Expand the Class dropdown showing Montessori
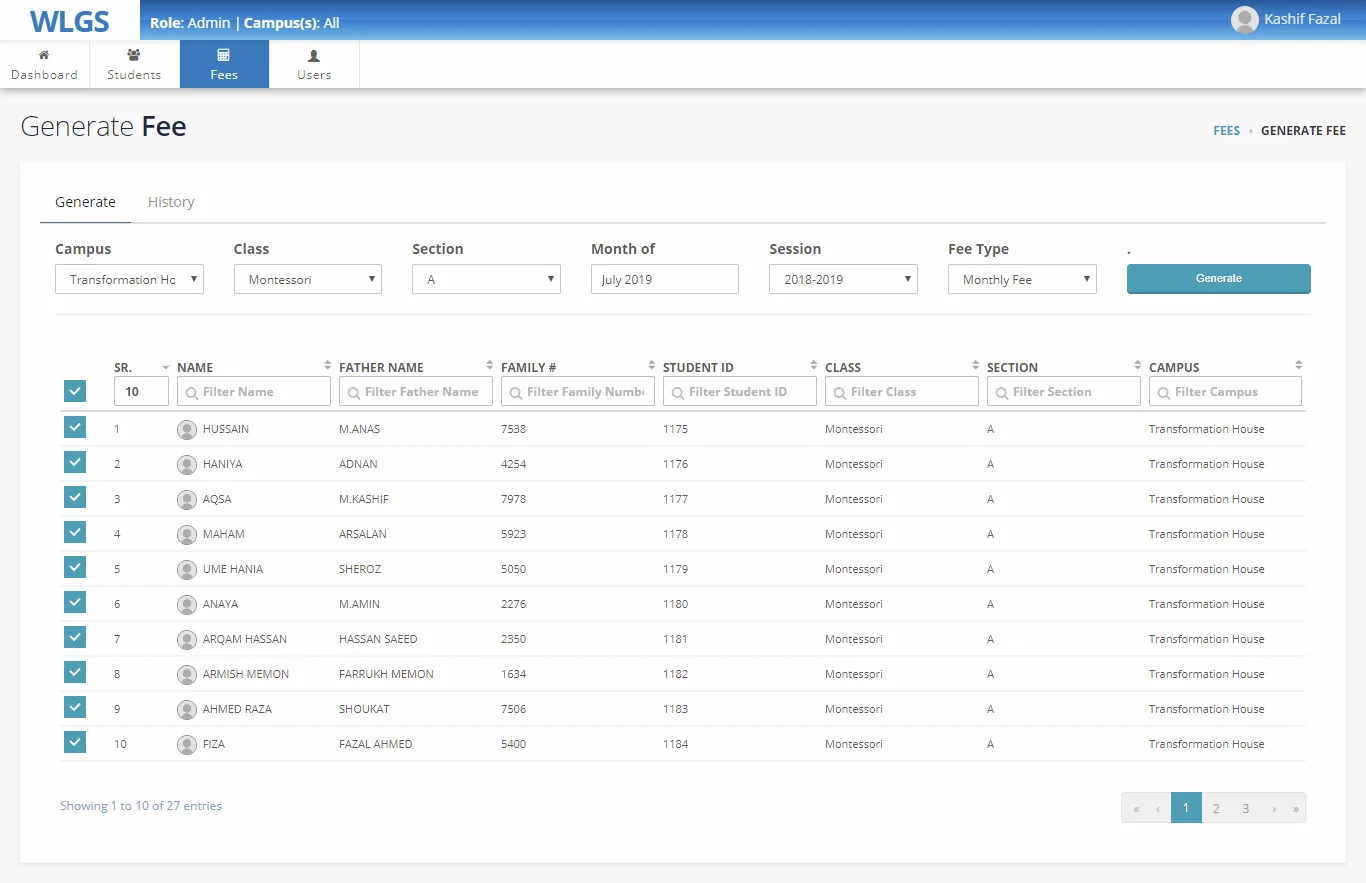 point(308,280)
